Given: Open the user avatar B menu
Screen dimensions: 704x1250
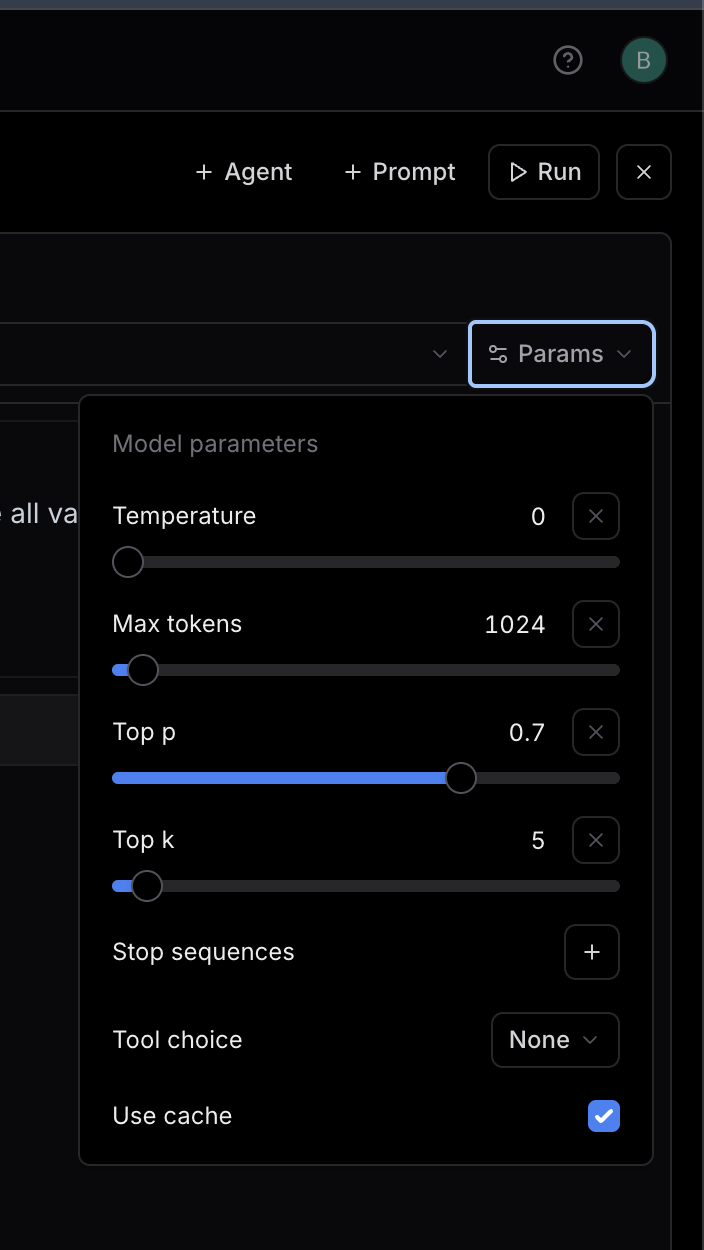Looking at the screenshot, I should click(644, 61).
